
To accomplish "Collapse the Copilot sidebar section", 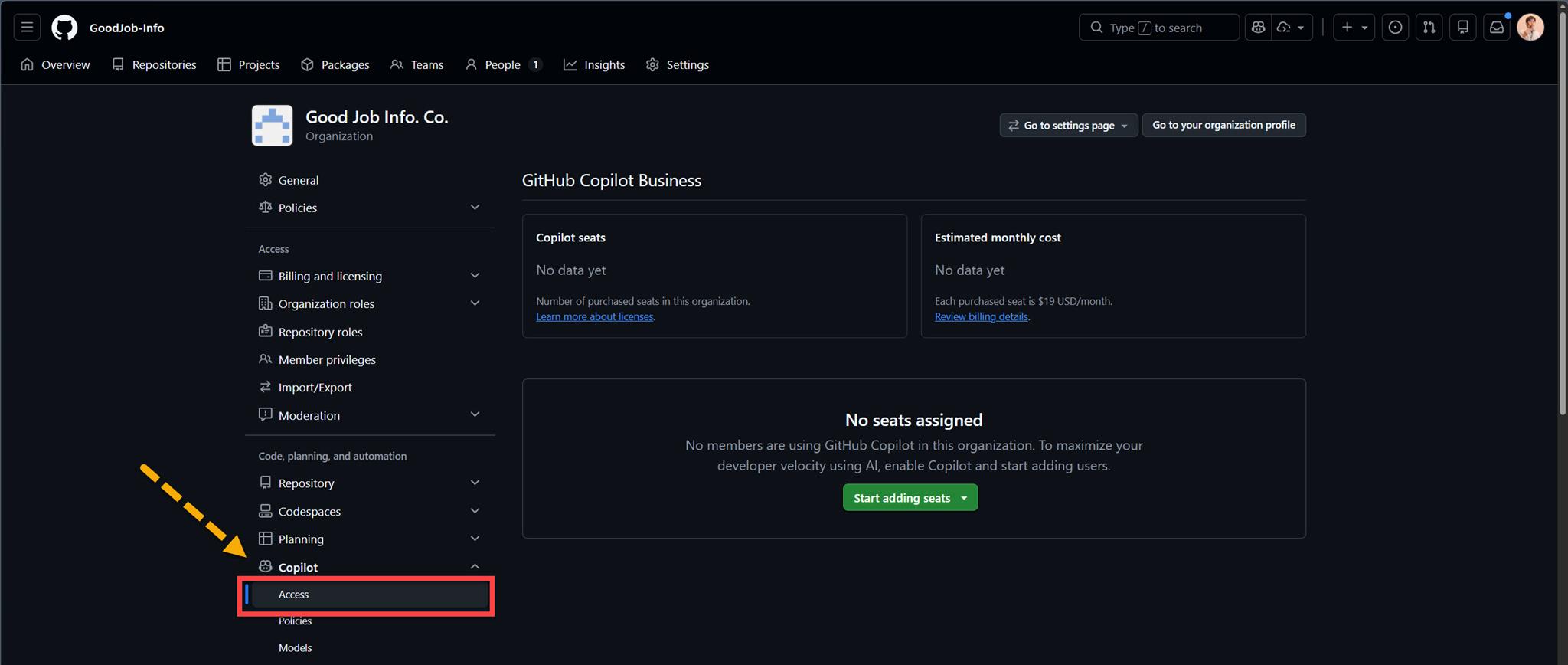I will (x=475, y=567).
